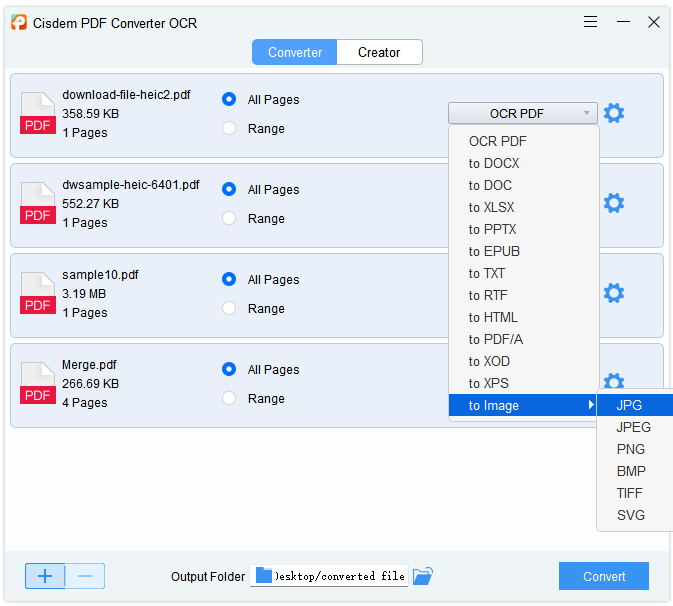This screenshot has width=673, height=606.
Task: Expand the to Image submenu arrow
Action: (591, 405)
